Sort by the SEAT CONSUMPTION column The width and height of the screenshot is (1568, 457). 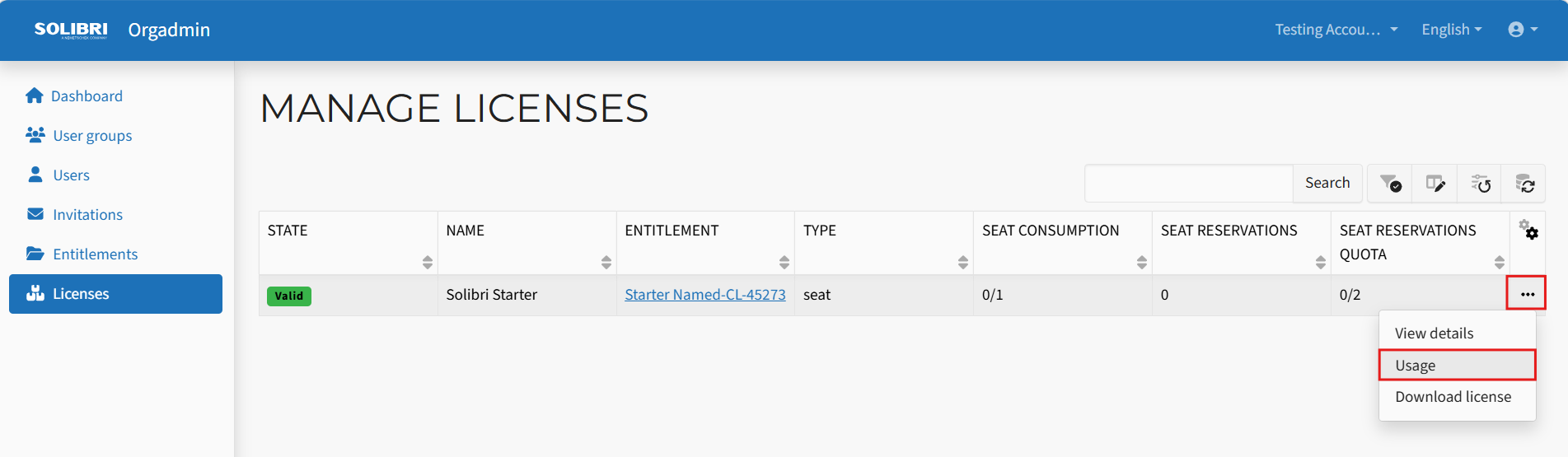1141,262
